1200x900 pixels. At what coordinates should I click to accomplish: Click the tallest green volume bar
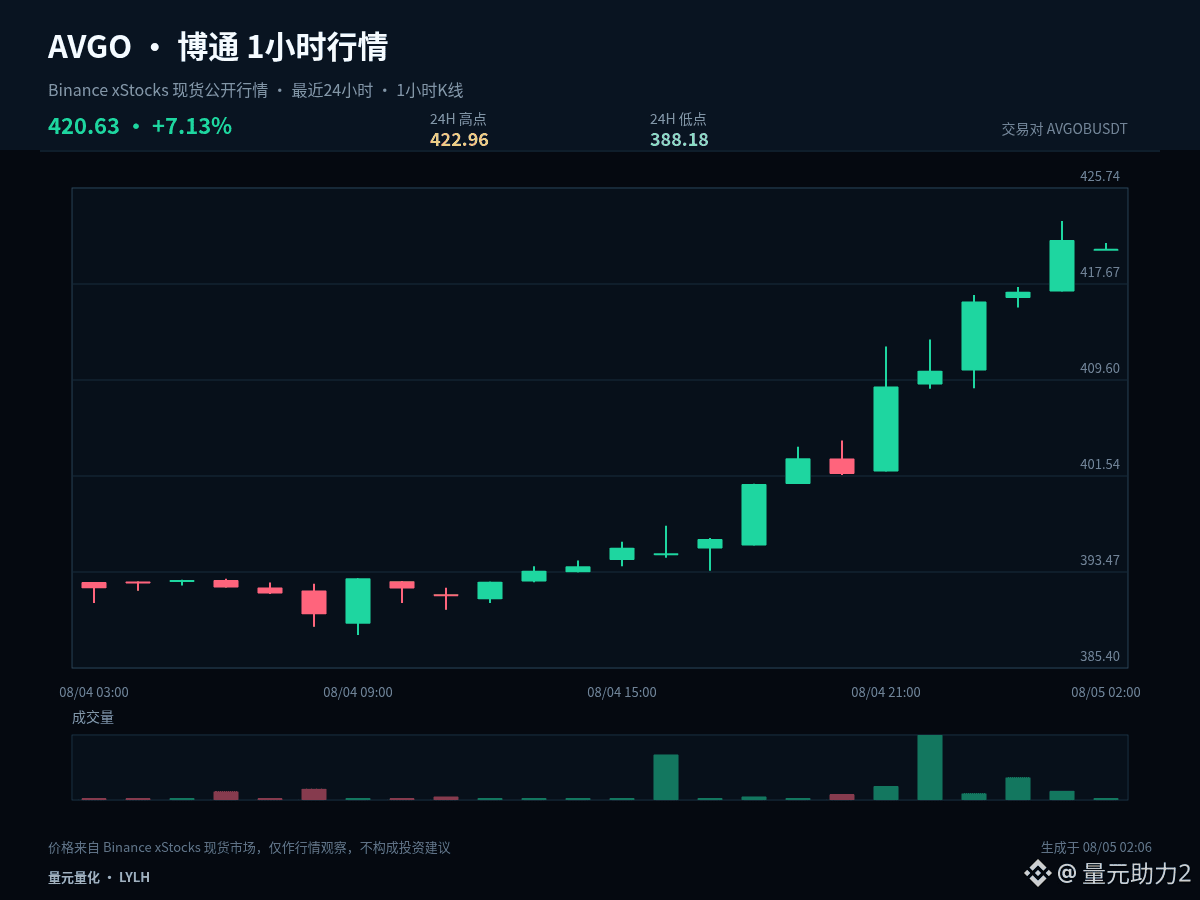pyautogui.click(x=930, y=767)
